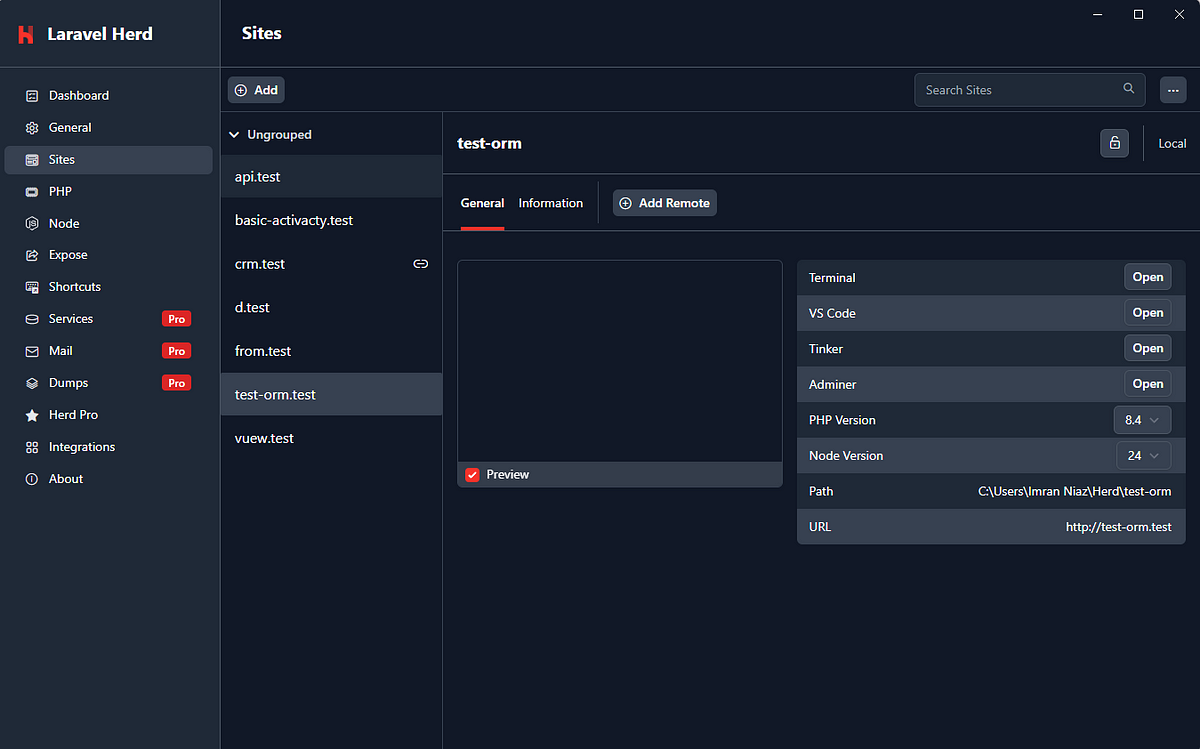Click the red Pro badge beside Dumps

[x=176, y=383]
